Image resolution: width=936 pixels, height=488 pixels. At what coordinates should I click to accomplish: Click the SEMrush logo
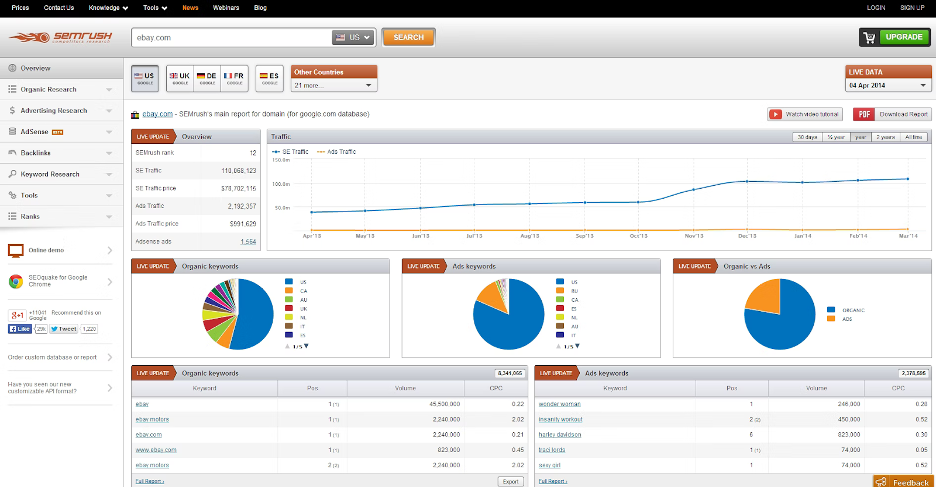point(61,37)
